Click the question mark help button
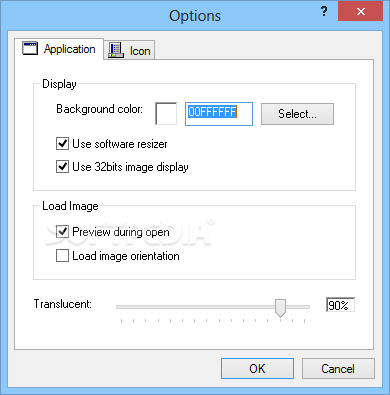The height and width of the screenshot is (395, 390). tap(324, 12)
